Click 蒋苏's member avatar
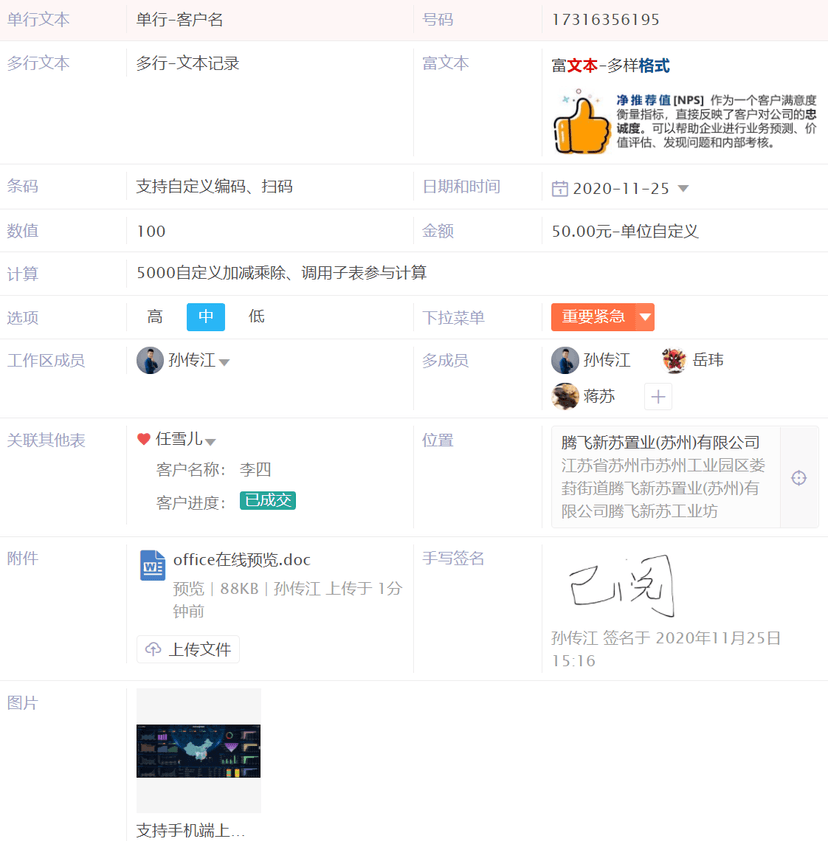This screenshot has width=828, height=841. pos(565,397)
